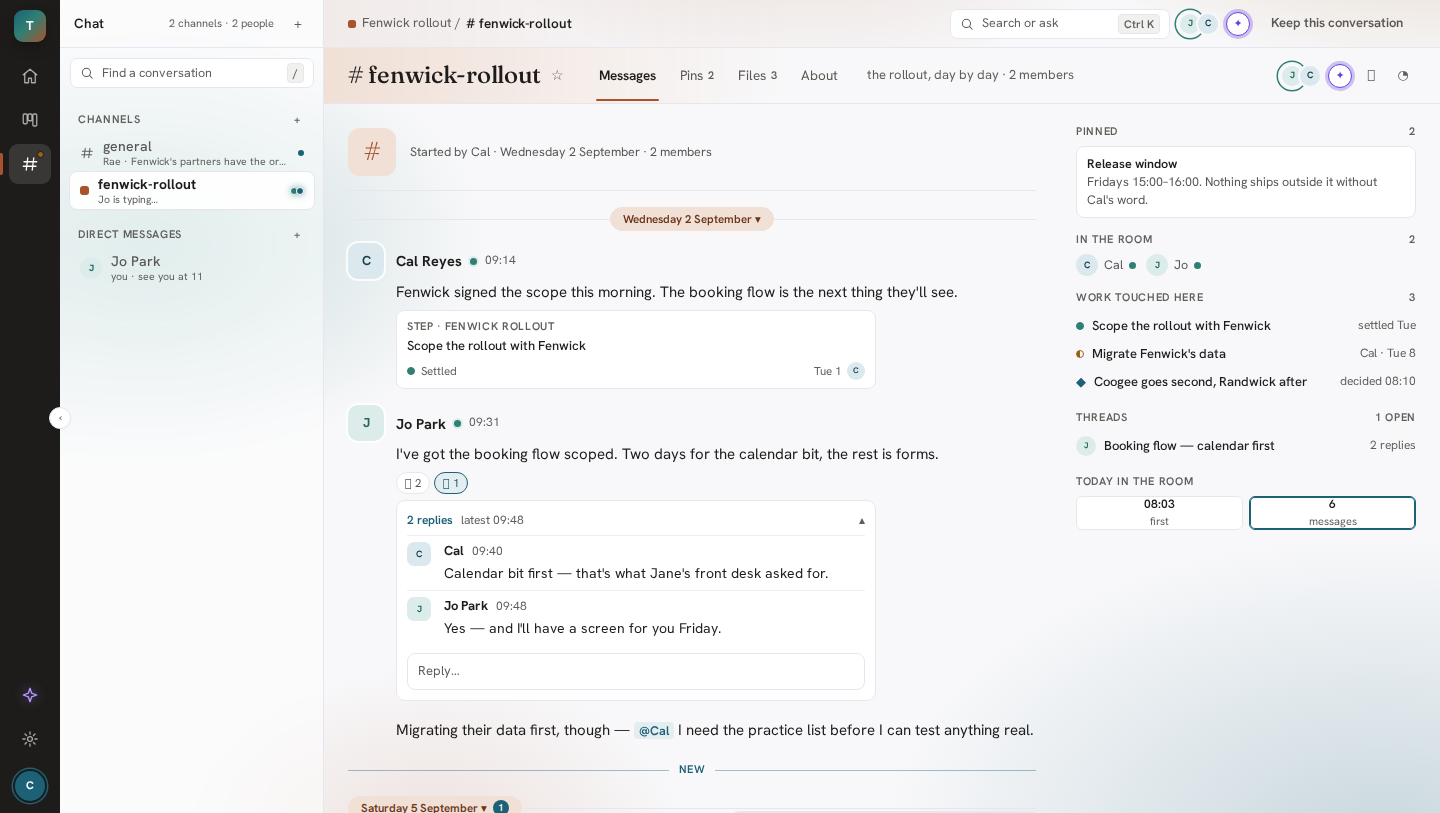1440x813 pixels.
Task: Open the 'Wednesday 2 September' date dropdown
Action: pyautogui.click(x=692, y=219)
